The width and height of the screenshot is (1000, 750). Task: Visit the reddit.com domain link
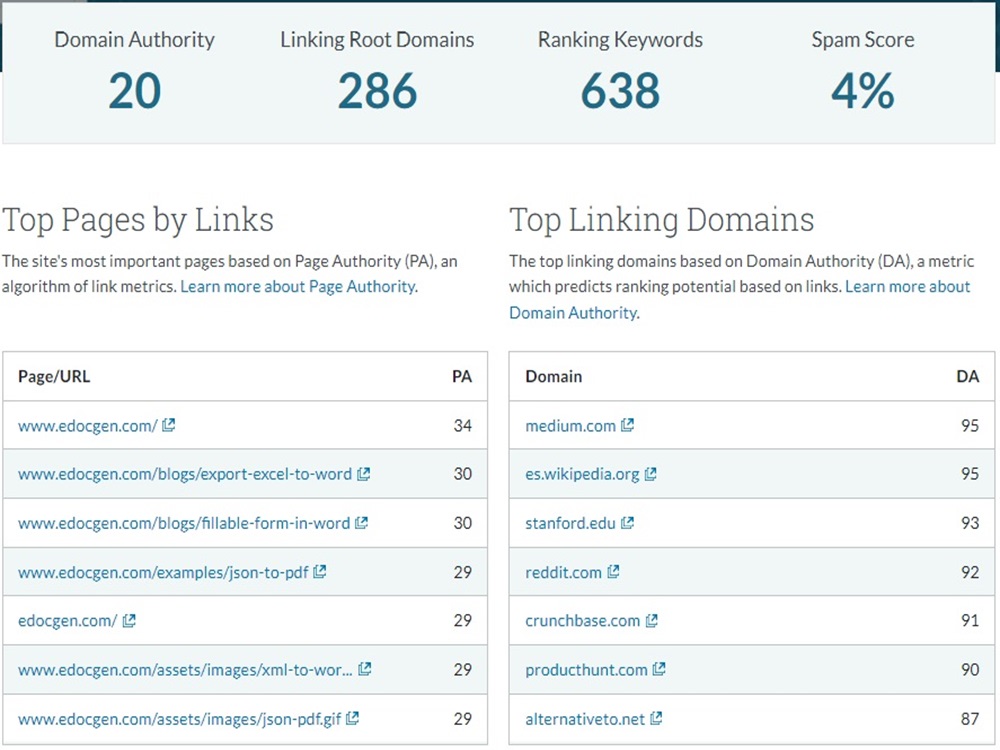[564, 572]
